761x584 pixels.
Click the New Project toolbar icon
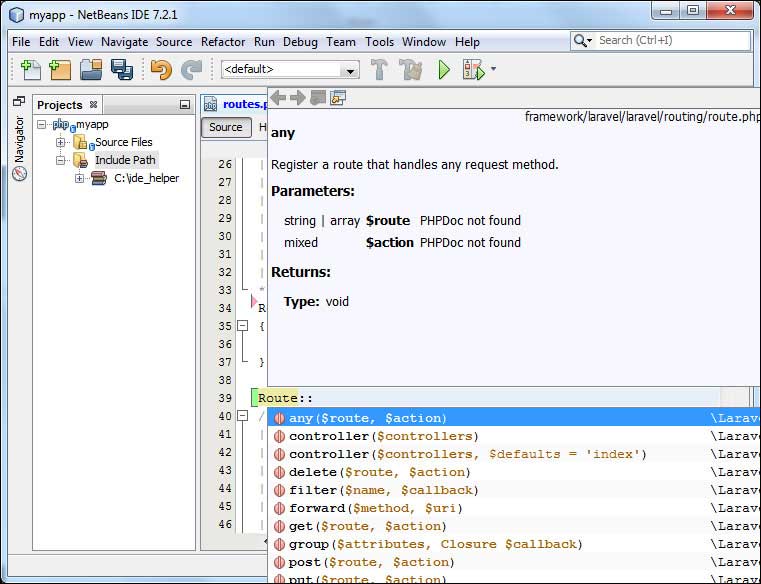click(61, 70)
